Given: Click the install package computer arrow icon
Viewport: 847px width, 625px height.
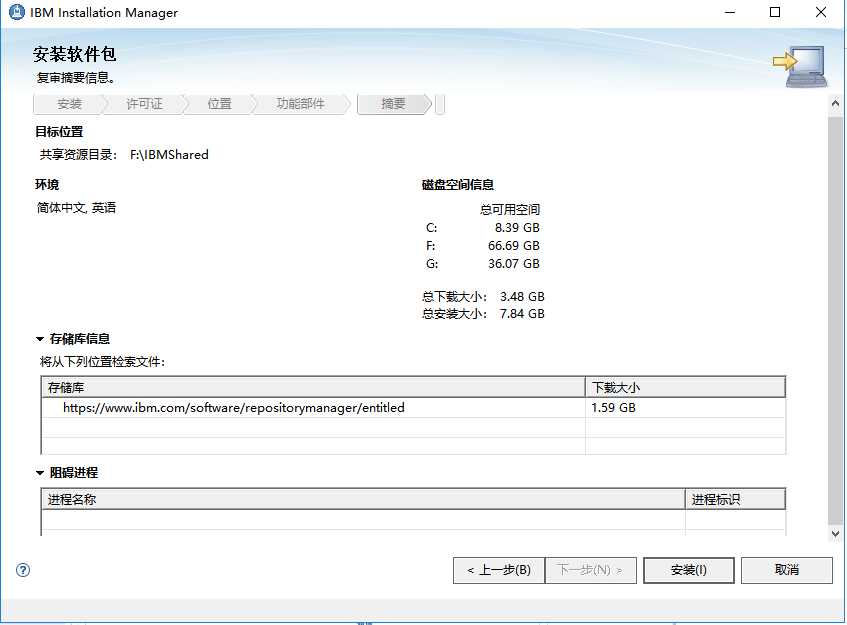Looking at the screenshot, I should pyautogui.click(x=800, y=66).
